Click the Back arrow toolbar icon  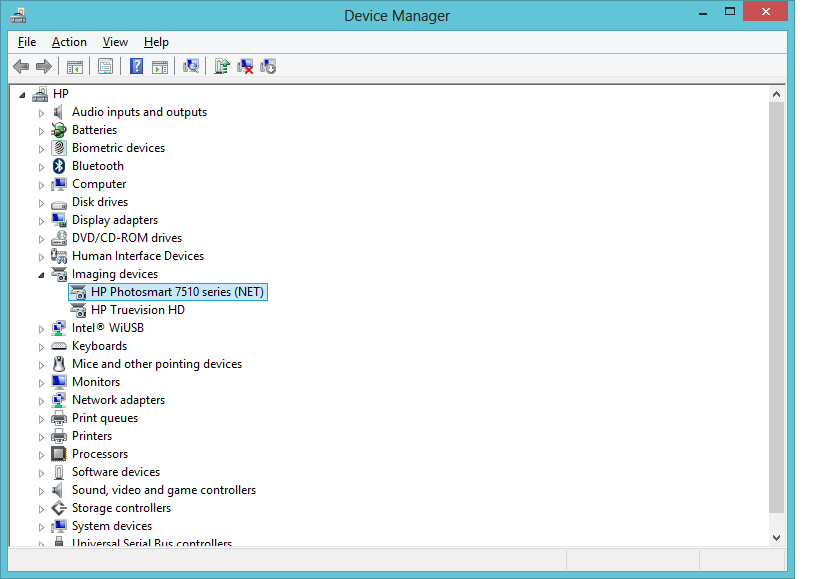pyautogui.click(x=21, y=67)
